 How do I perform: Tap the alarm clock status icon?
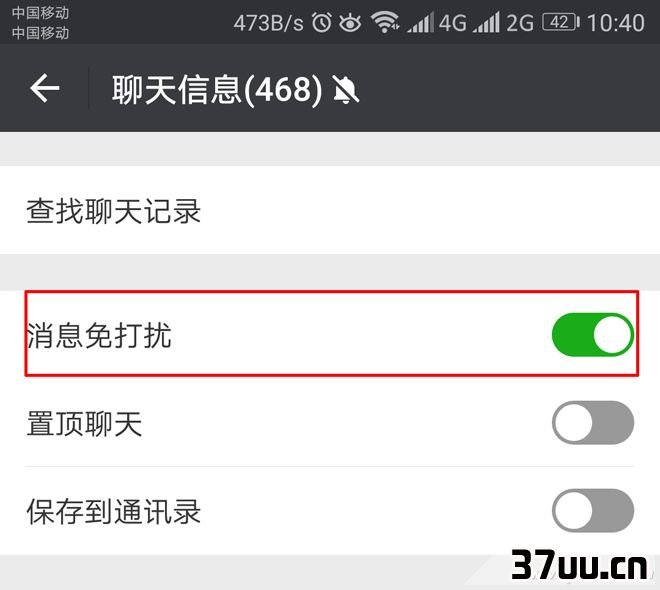(x=322, y=22)
